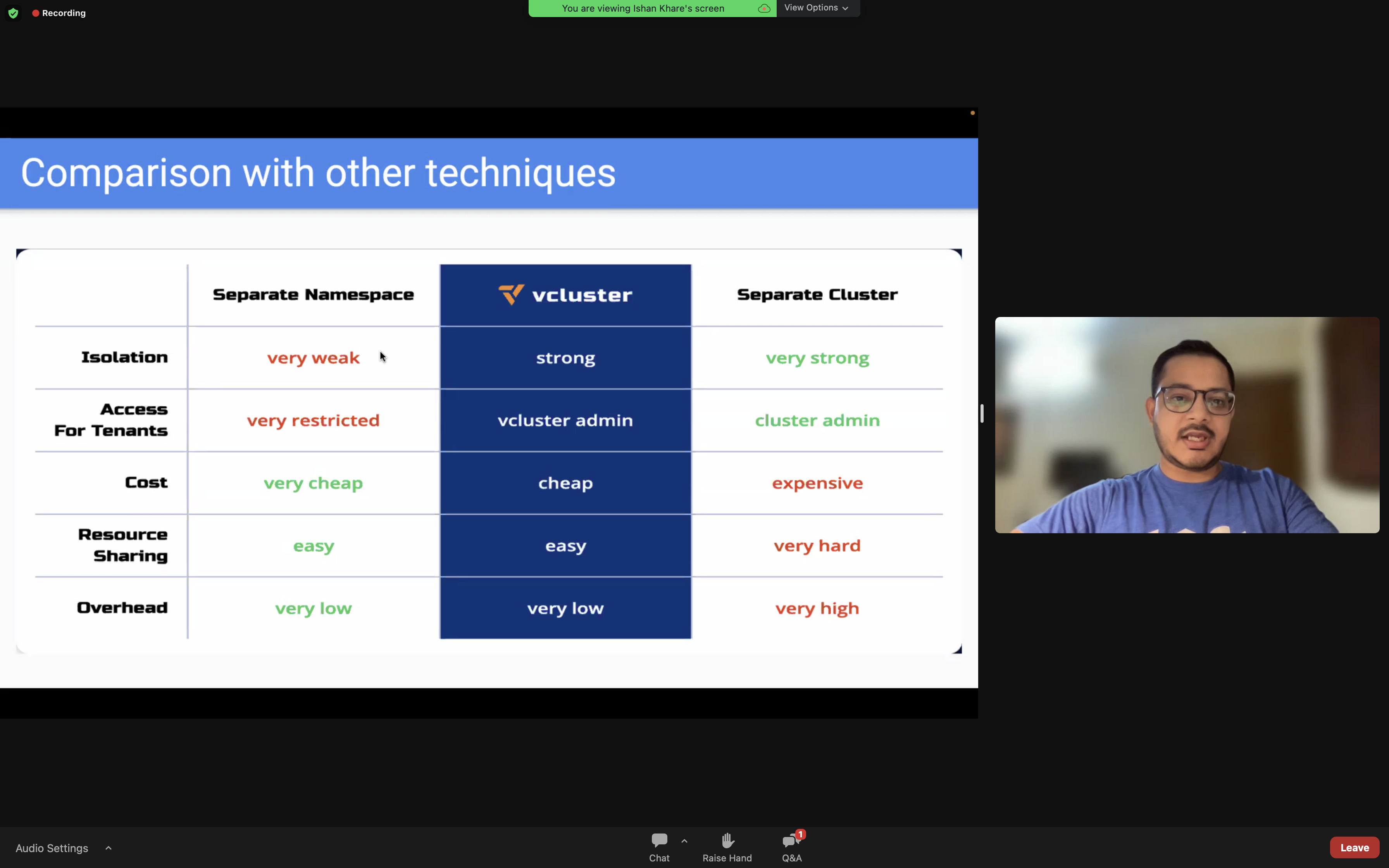Screen dimensions: 1389x868
Task: Click the 'Isolation' row label
Action: tap(124, 357)
